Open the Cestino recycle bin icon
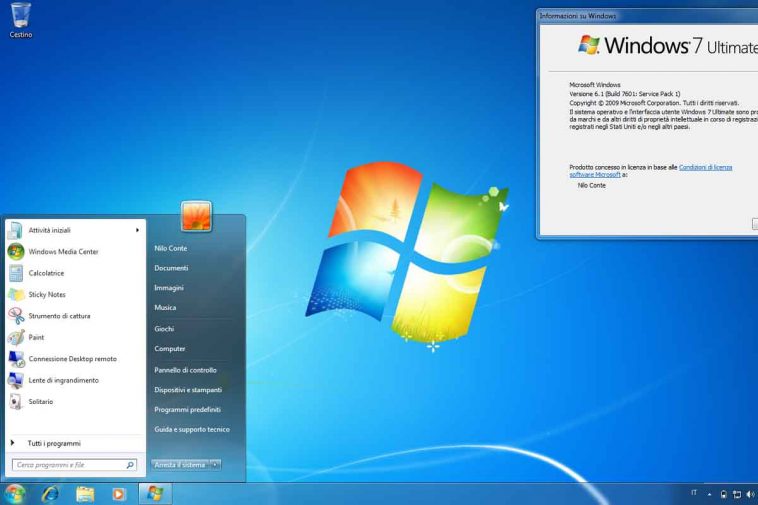 point(20,18)
